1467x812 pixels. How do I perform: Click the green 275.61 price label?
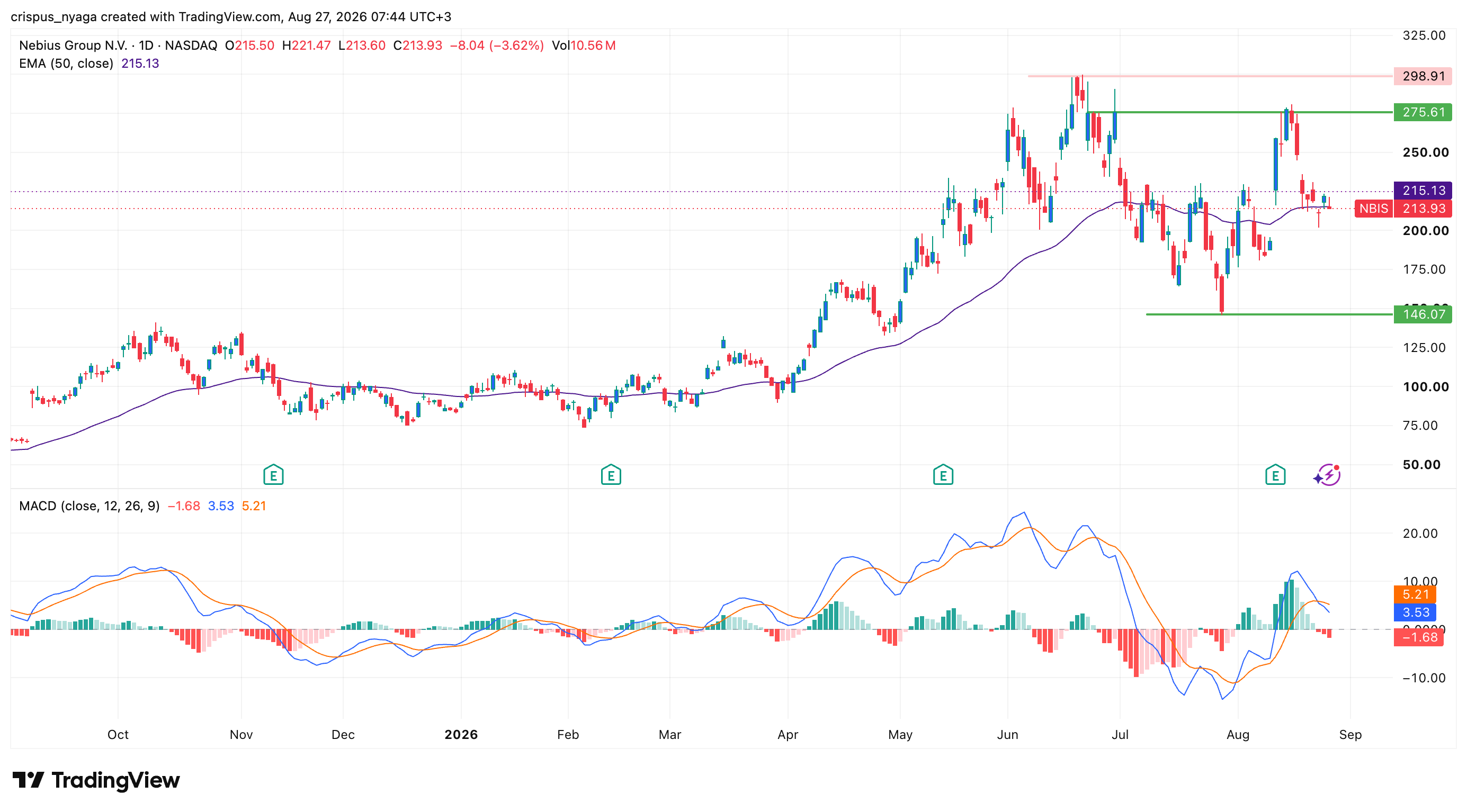1423,112
